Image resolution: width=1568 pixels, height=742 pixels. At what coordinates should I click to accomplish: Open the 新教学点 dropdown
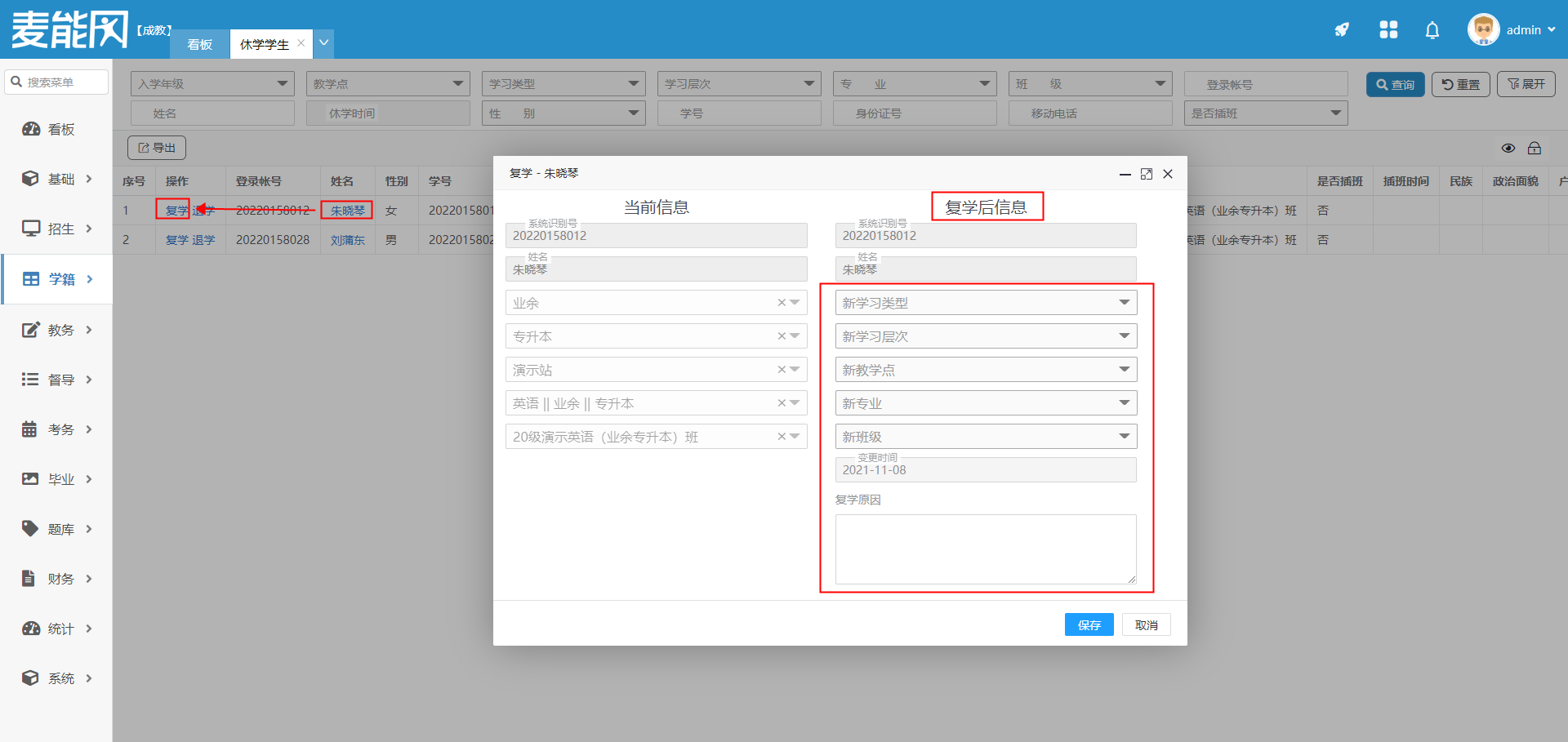(x=986, y=370)
